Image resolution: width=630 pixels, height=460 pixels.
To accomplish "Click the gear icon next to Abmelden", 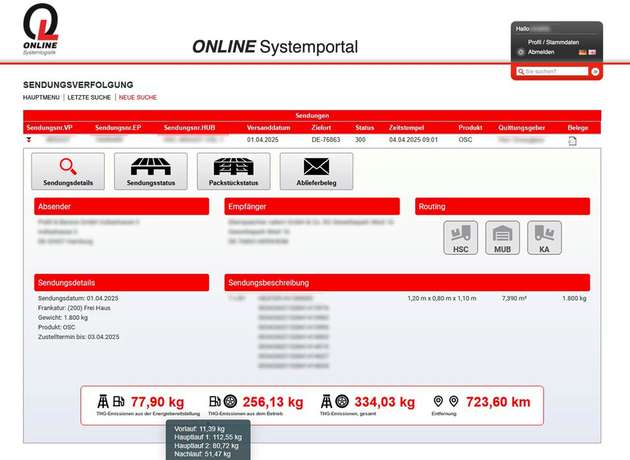I will click(x=521, y=52).
